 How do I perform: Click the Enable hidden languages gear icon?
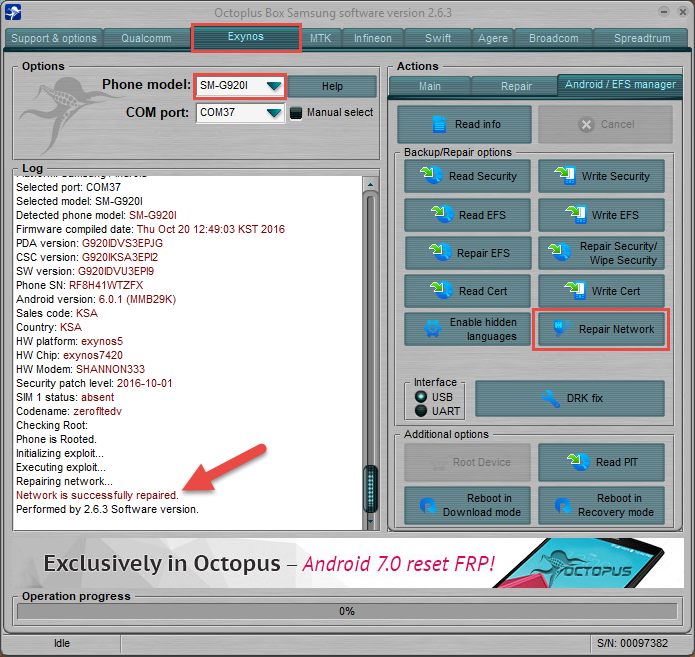point(433,328)
